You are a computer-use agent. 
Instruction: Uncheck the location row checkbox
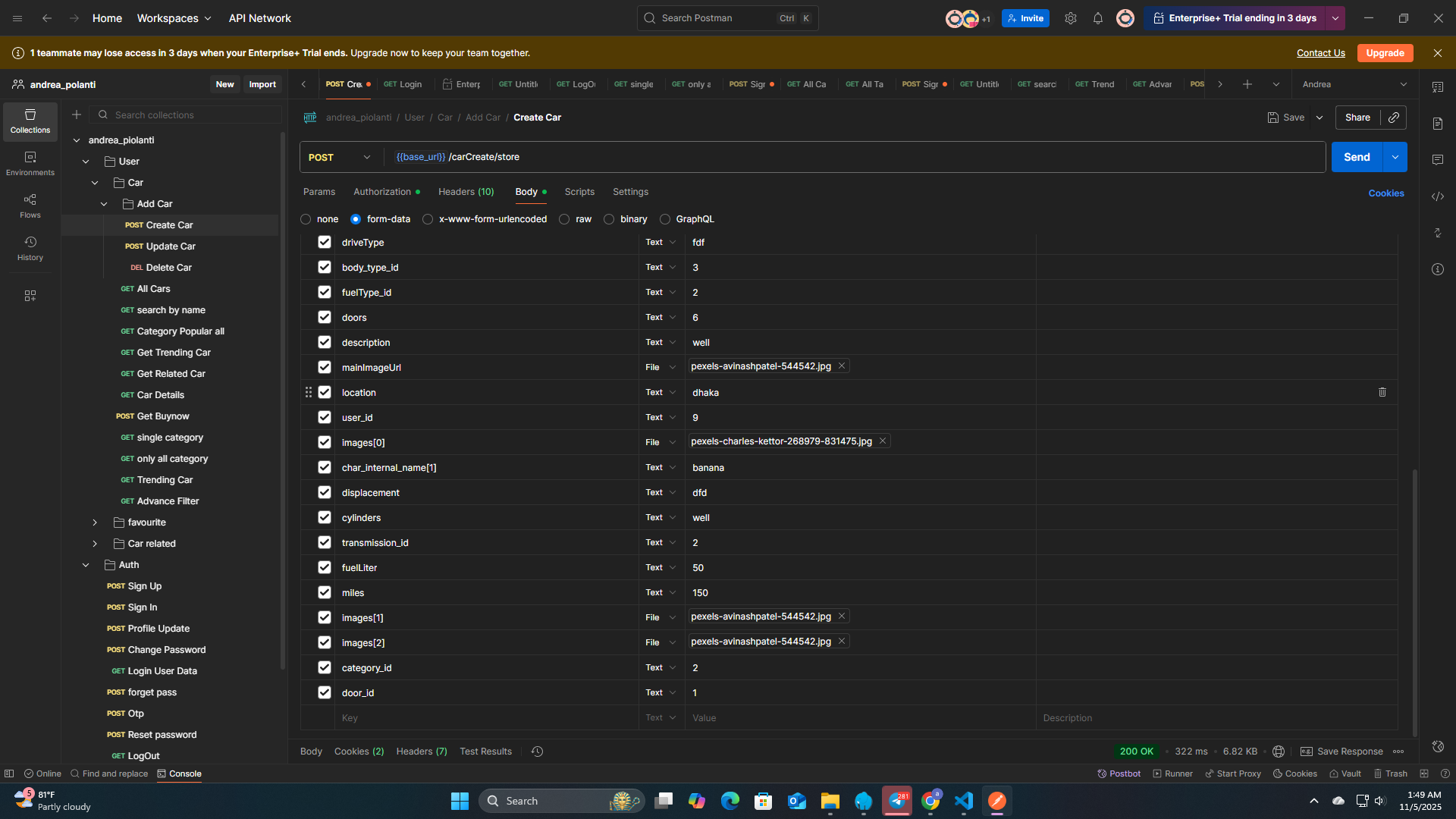(325, 392)
